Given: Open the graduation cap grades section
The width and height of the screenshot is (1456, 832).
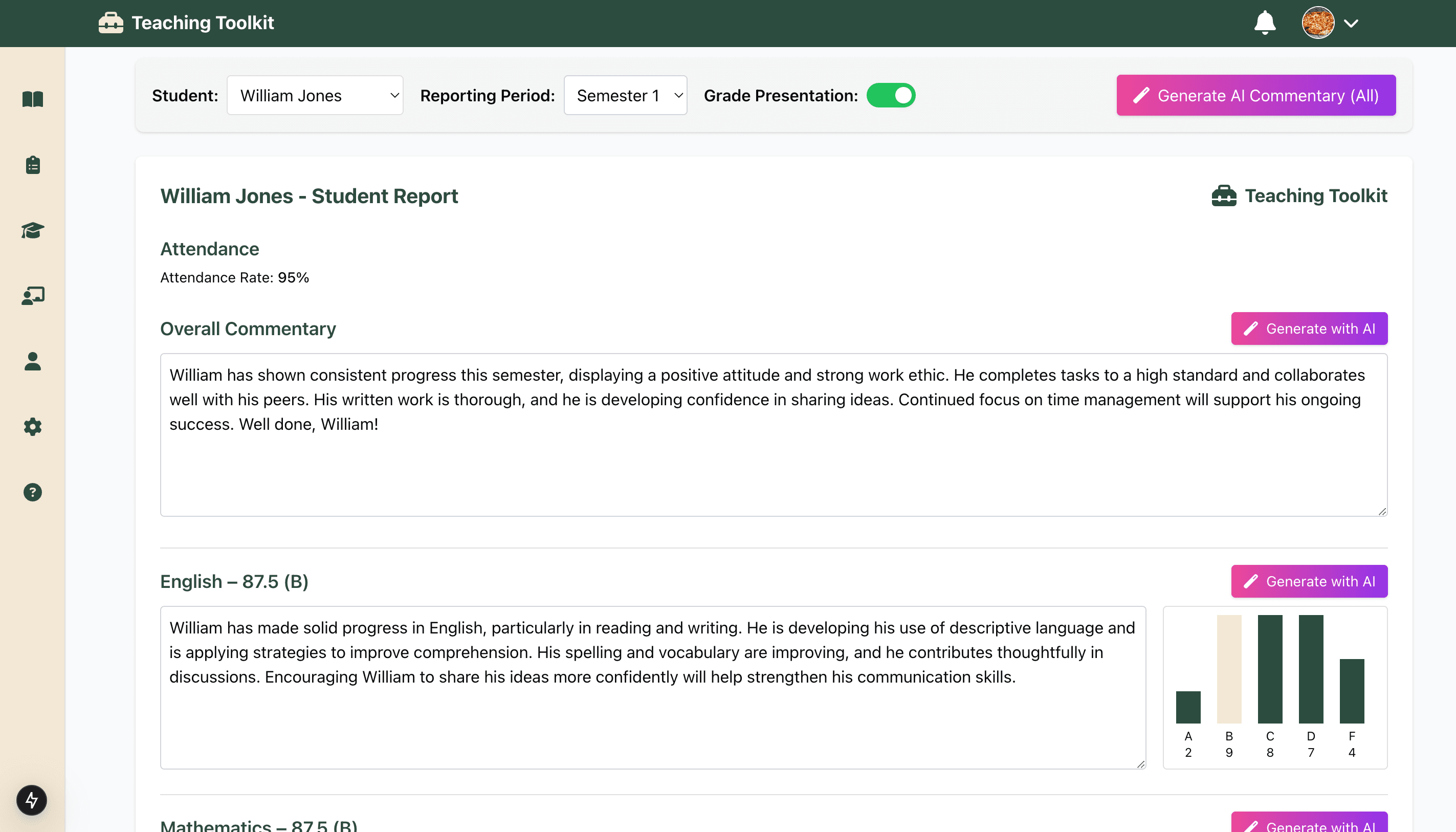Looking at the screenshot, I should pyautogui.click(x=33, y=231).
